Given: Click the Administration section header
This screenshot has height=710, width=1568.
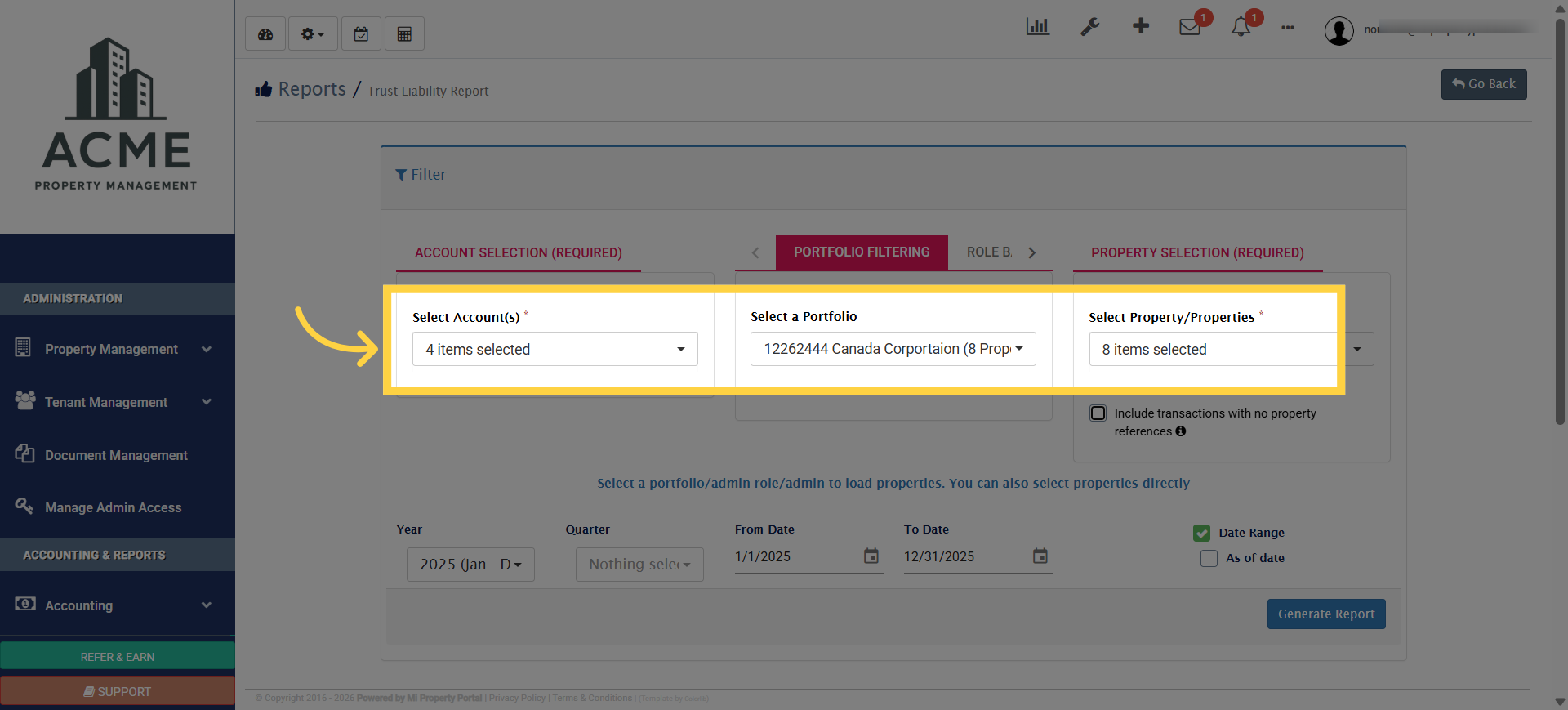Looking at the screenshot, I should click(x=118, y=299).
